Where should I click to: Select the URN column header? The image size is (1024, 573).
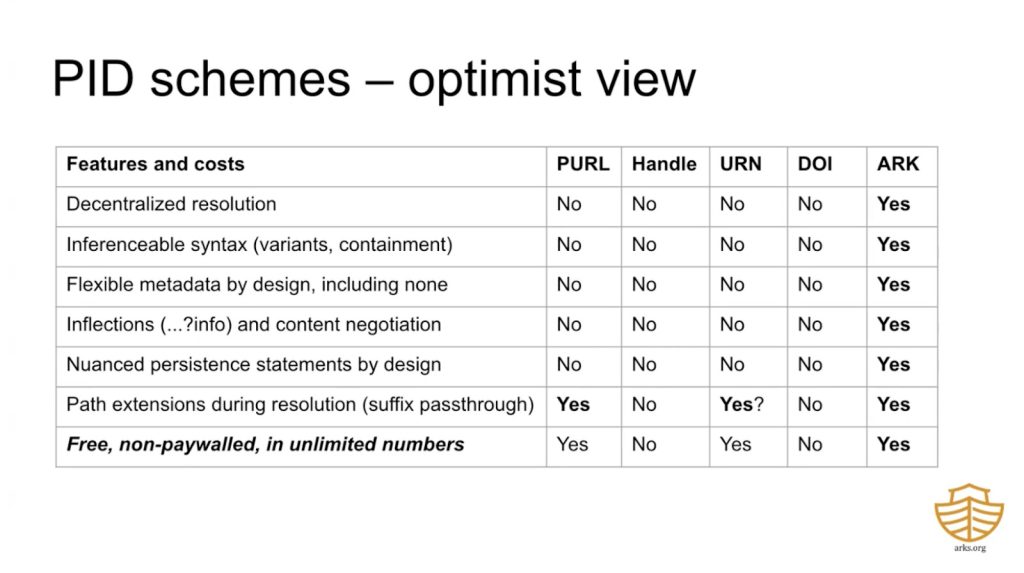pyautogui.click(x=741, y=164)
